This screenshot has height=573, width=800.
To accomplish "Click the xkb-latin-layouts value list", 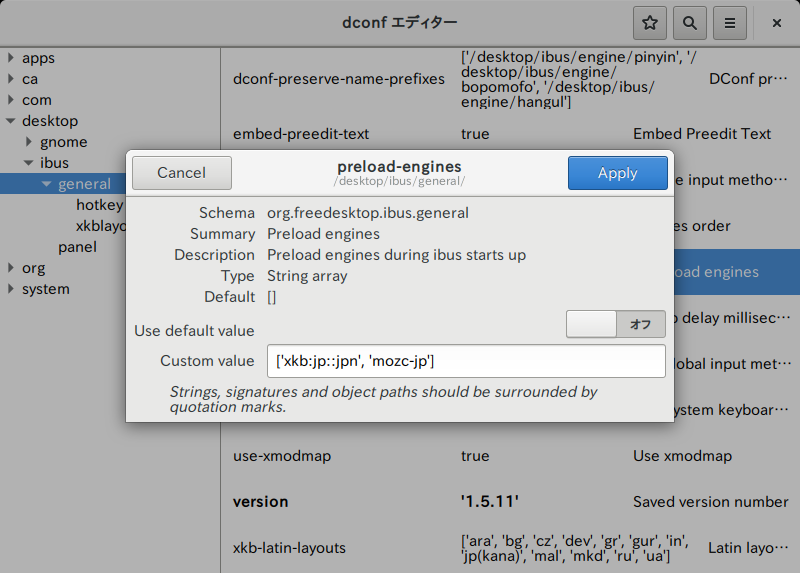I will (575, 548).
